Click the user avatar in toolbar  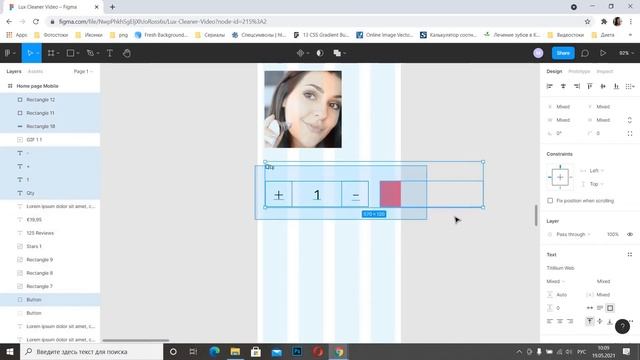538,53
